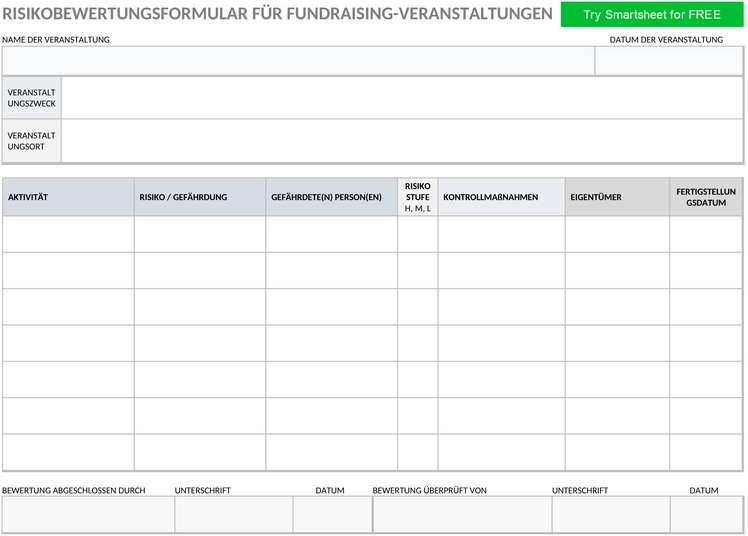This screenshot has width=748, height=536.
Task: Select the FERTIGSTELLUNGSDATUM column header
Action: pyautogui.click(x=706, y=197)
